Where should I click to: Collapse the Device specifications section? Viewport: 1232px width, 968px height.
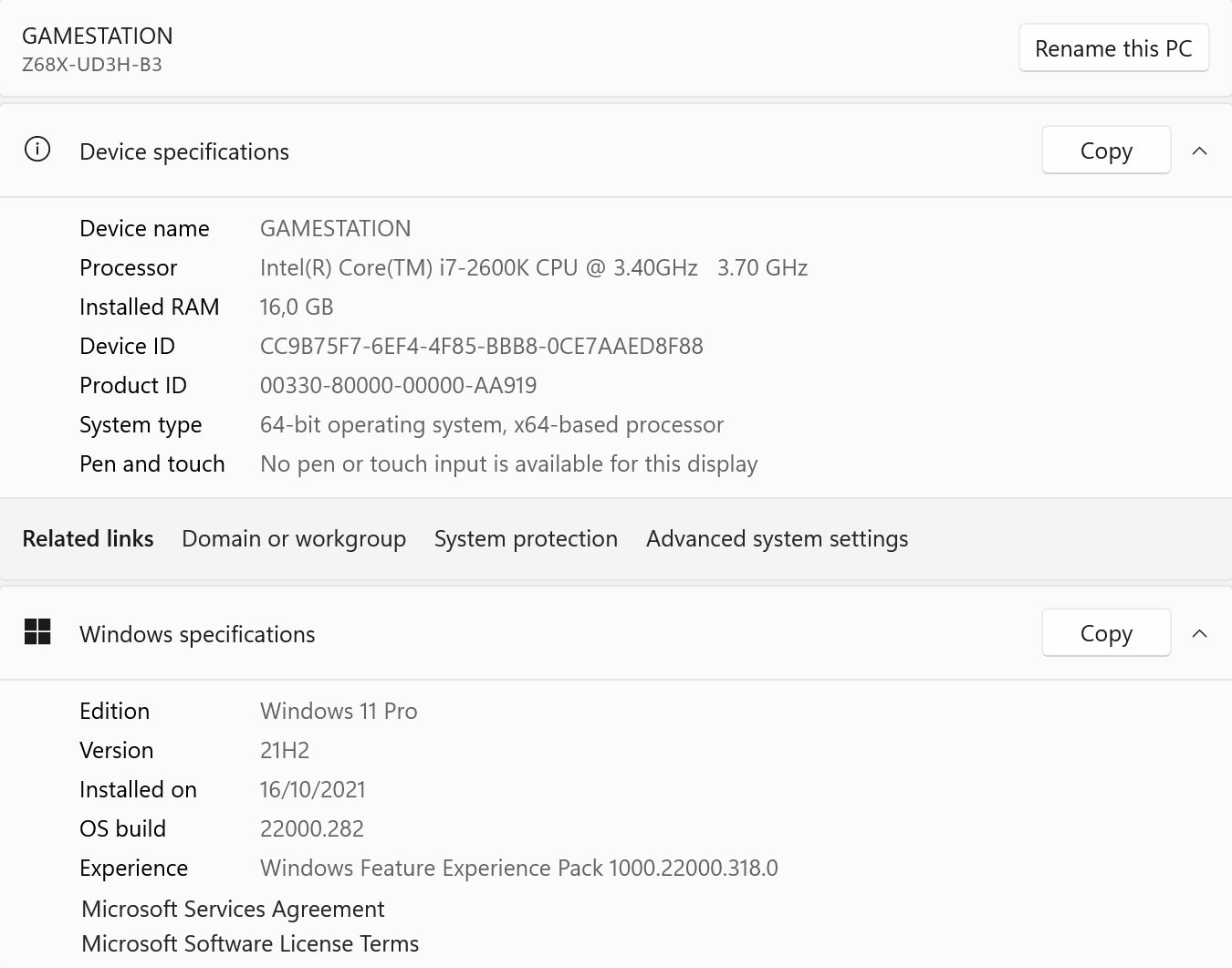(1200, 151)
